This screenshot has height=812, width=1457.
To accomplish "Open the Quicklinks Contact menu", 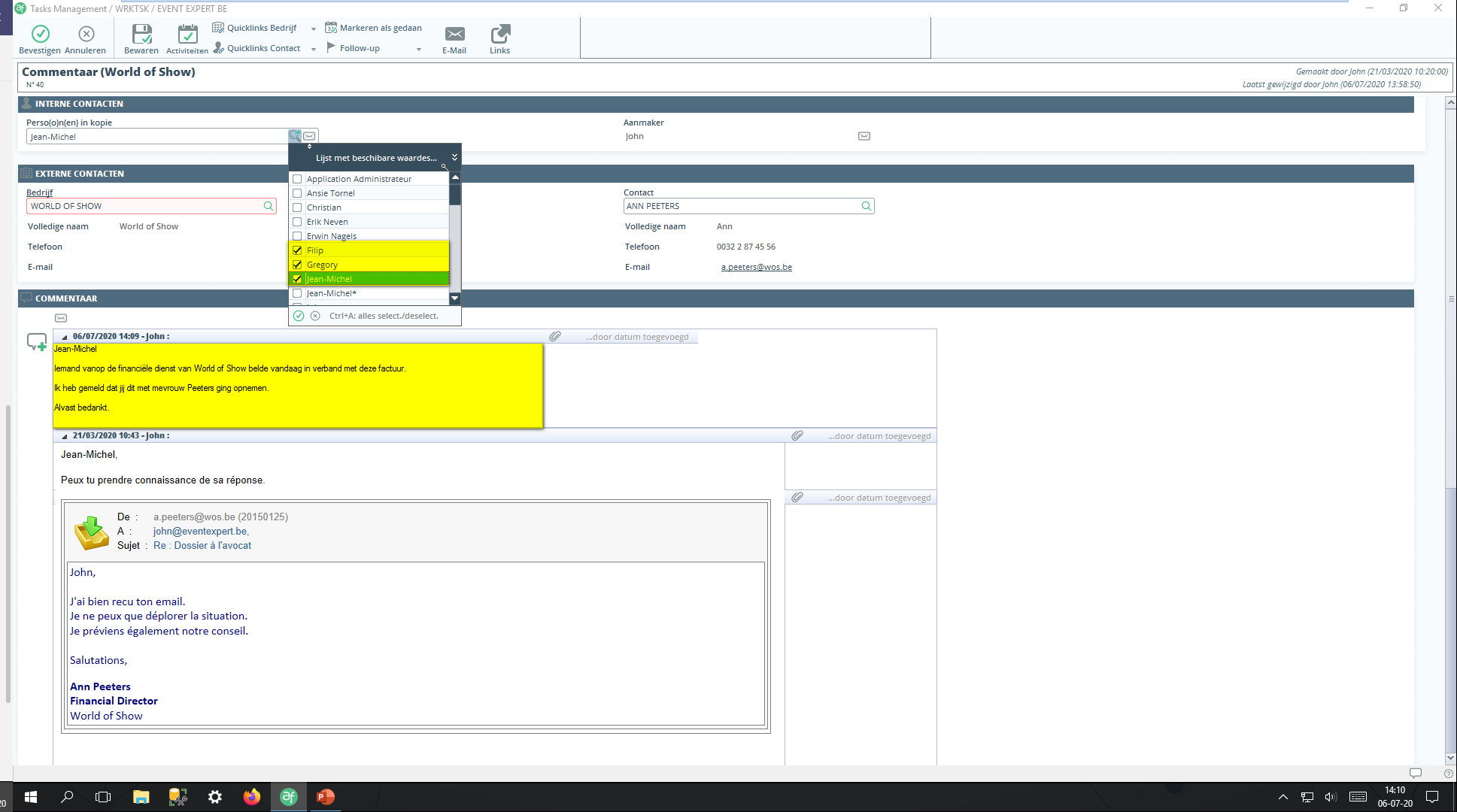I will (x=263, y=48).
